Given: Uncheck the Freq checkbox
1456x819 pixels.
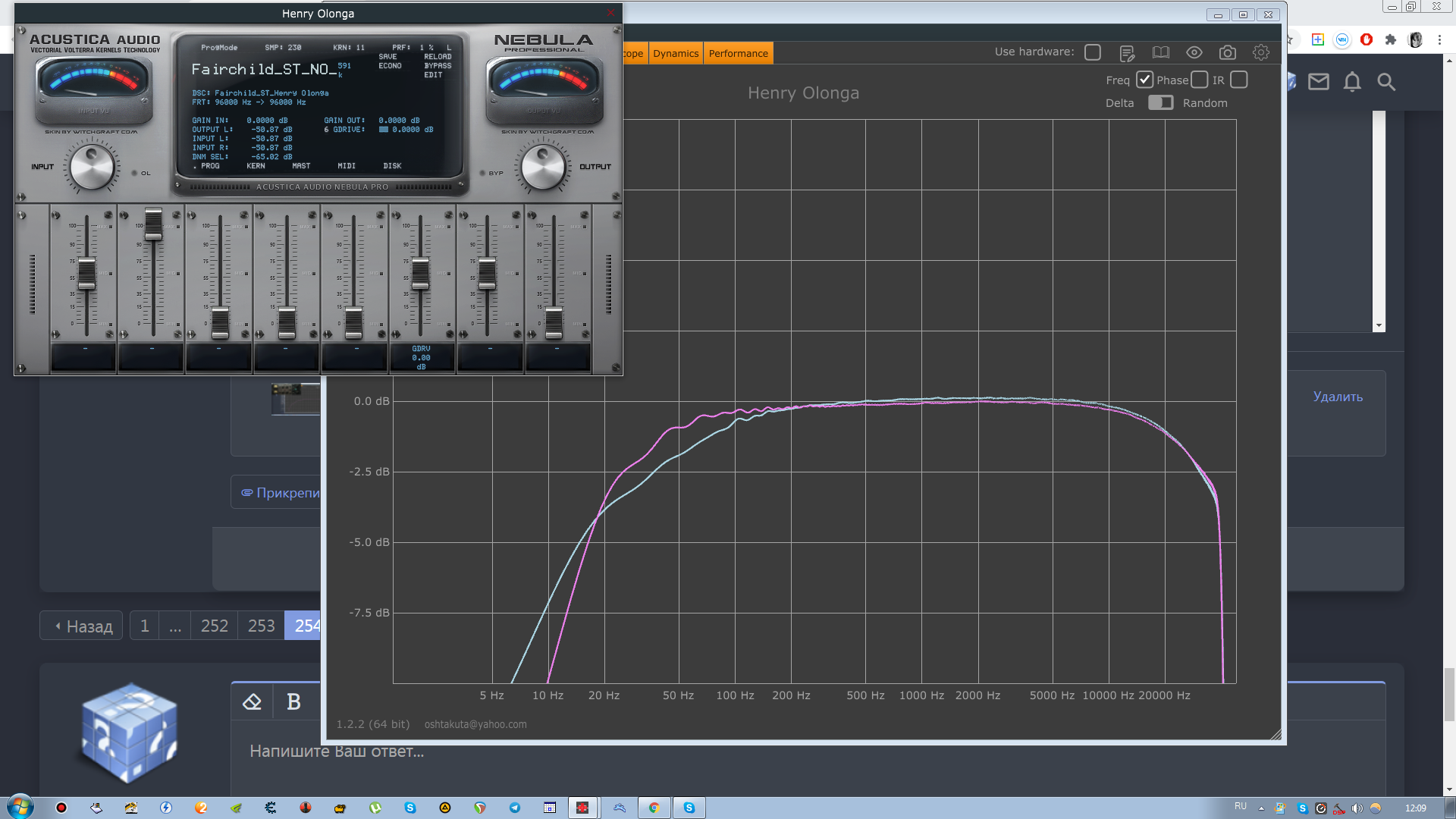Looking at the screenshot, I should coord(1144,80).
